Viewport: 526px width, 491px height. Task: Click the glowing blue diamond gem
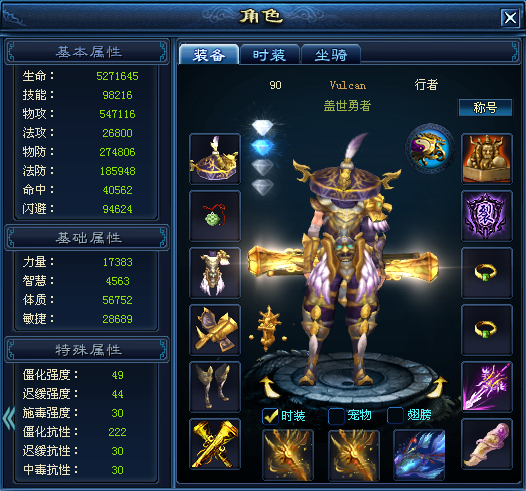[262, 147]
